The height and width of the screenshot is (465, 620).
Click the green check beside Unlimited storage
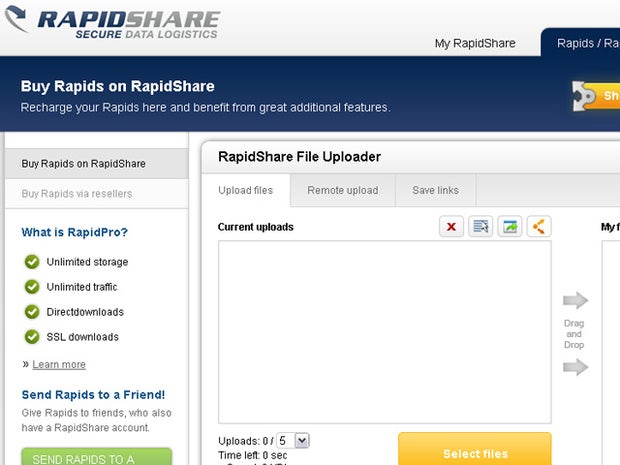coord(32,262)
